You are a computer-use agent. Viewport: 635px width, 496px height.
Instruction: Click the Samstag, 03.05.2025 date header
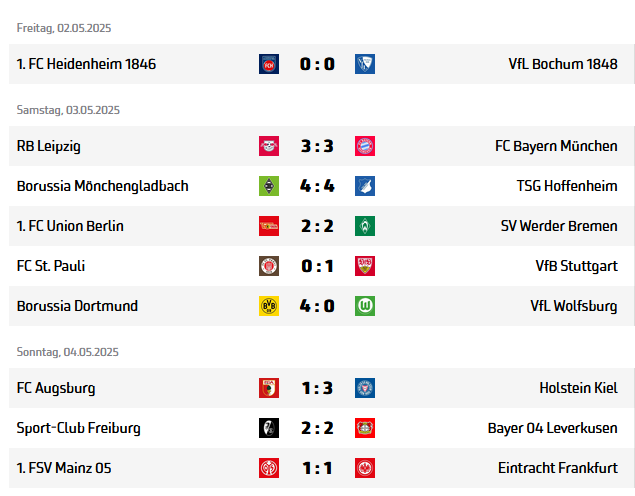point(67,110)
